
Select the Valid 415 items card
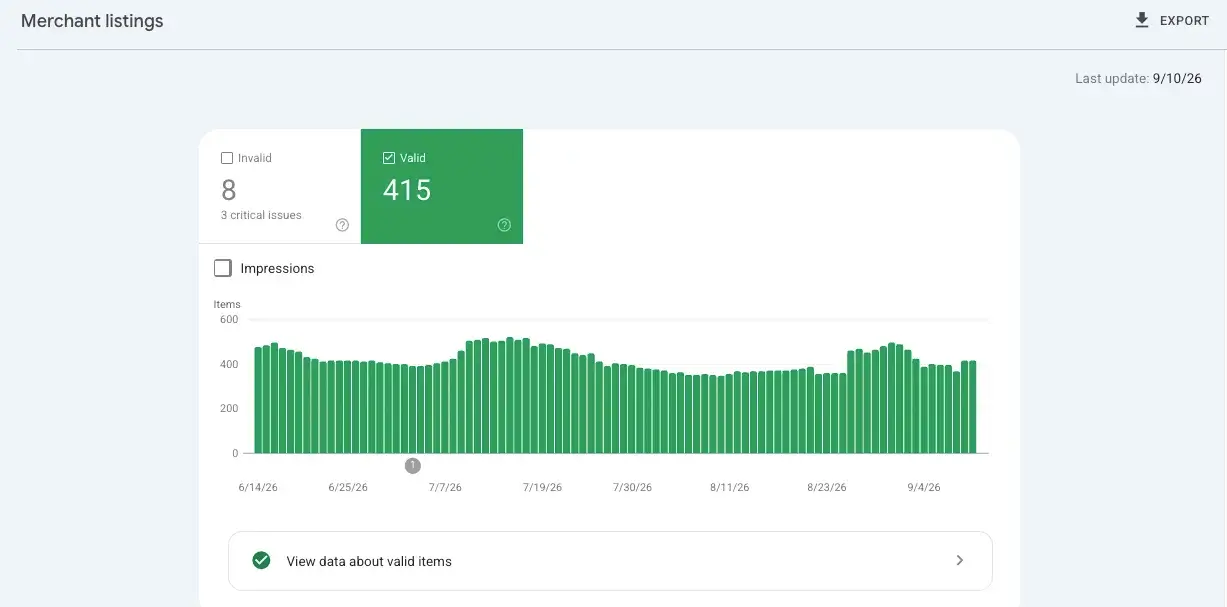pyautogui.click(x=442, y=186)
